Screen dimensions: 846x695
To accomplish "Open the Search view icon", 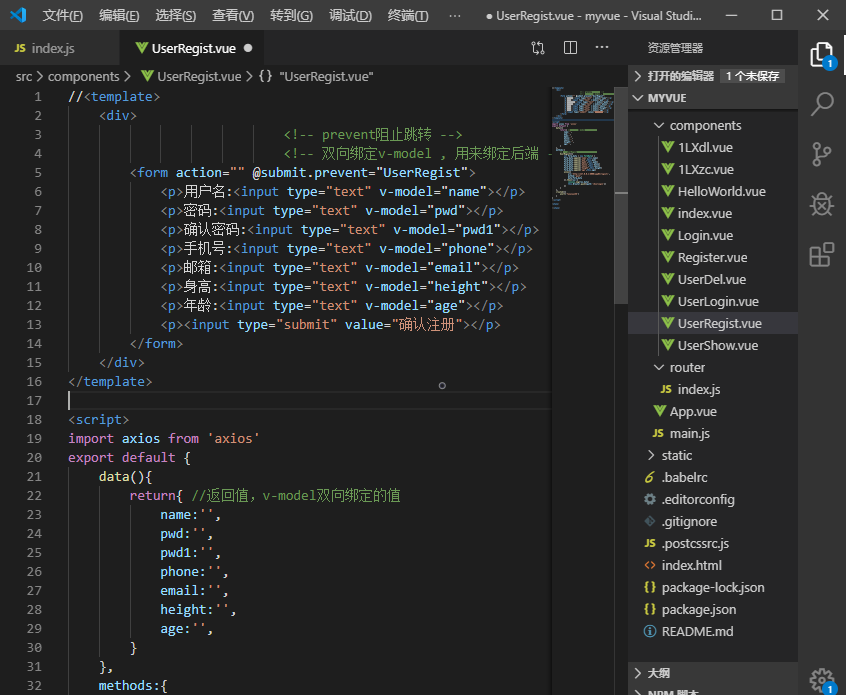I will [821, 103].
